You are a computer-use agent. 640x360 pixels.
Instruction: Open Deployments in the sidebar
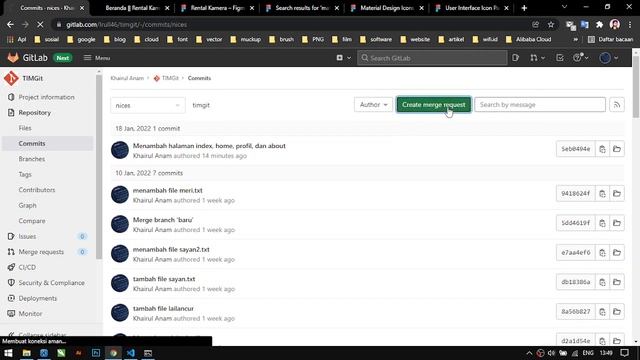pos(38,298)
